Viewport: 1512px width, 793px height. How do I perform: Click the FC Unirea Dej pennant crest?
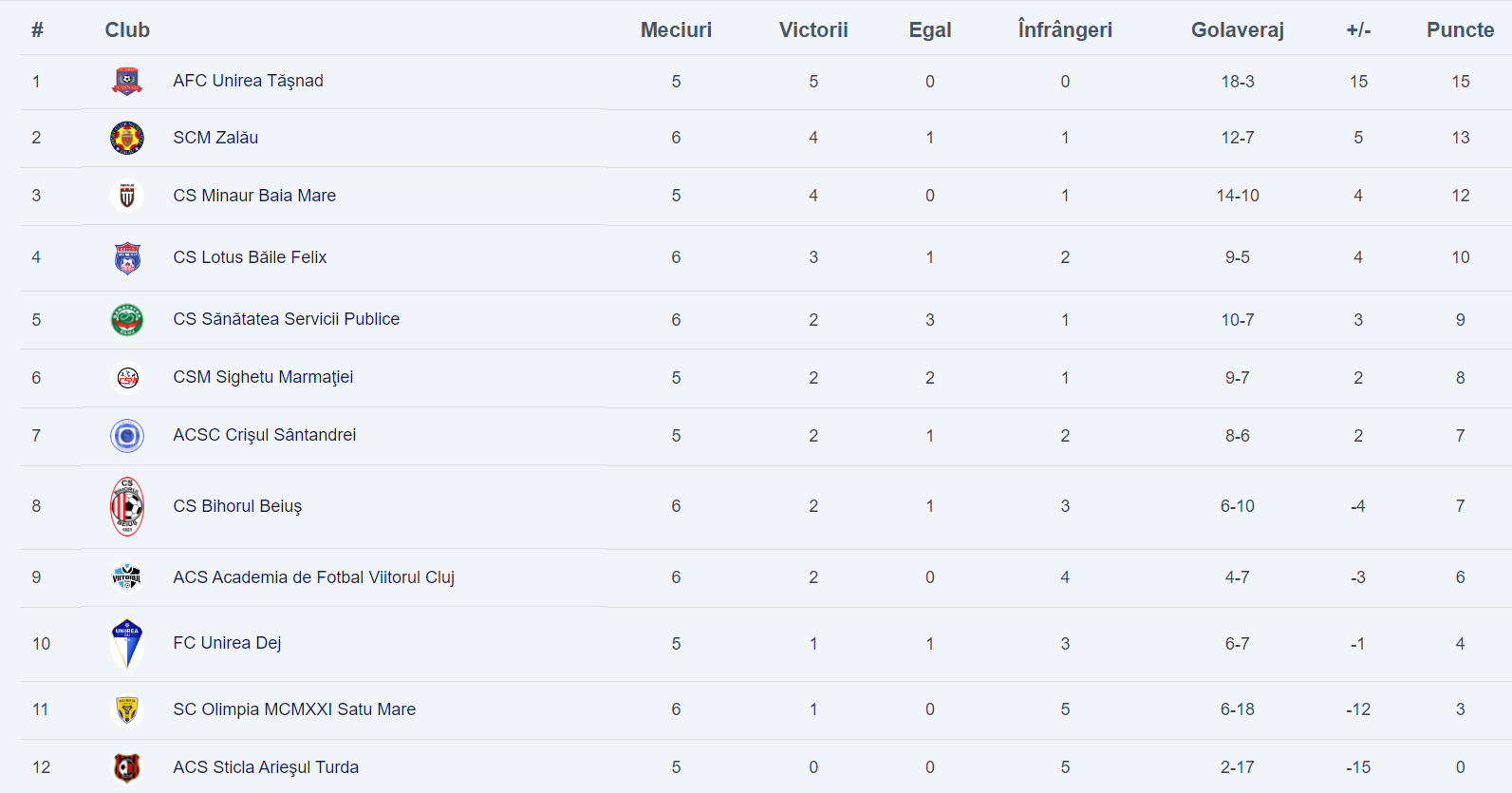[x=127, y=644]
